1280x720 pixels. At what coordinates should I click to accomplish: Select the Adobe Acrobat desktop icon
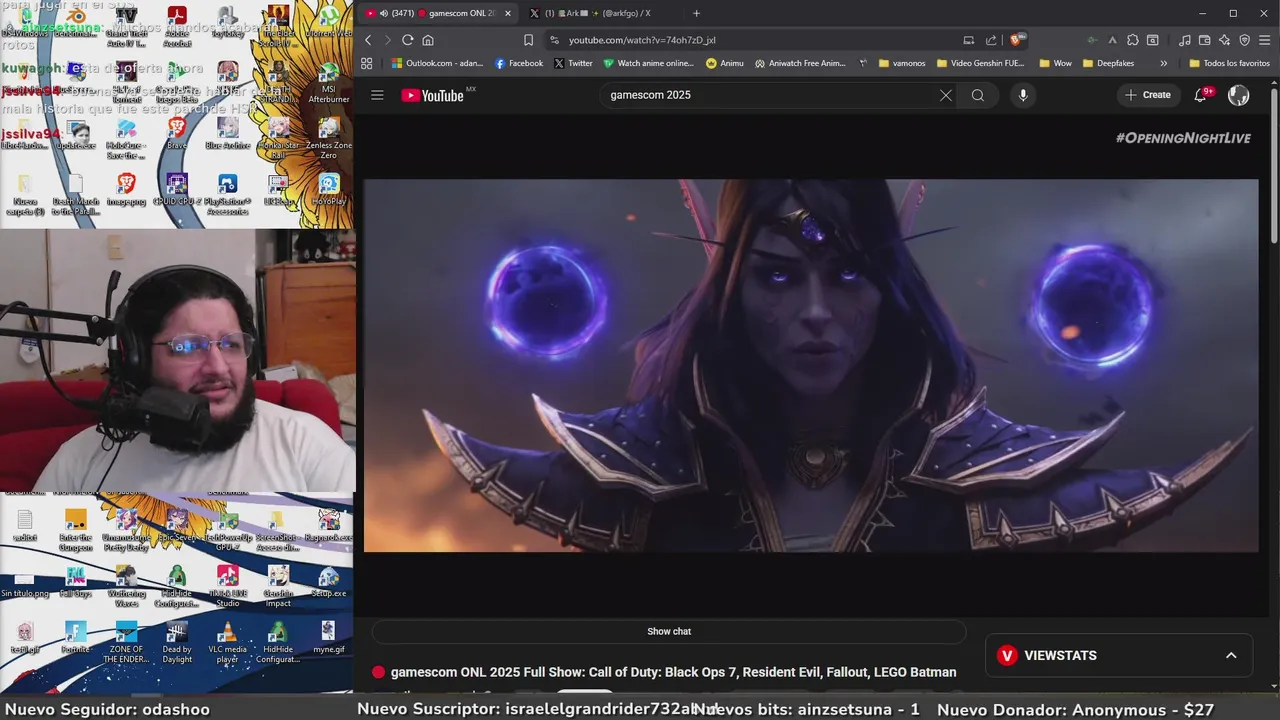click(177, 27)
